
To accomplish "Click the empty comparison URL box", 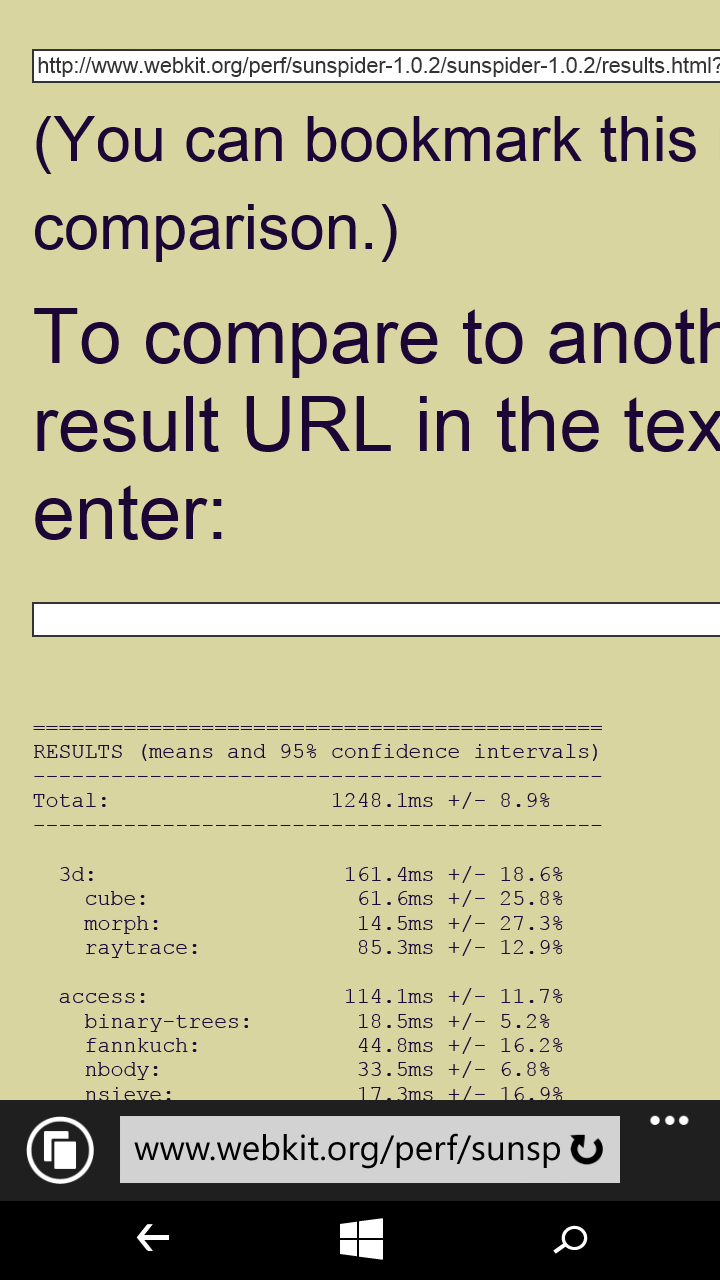I will [x=376, y=619].
